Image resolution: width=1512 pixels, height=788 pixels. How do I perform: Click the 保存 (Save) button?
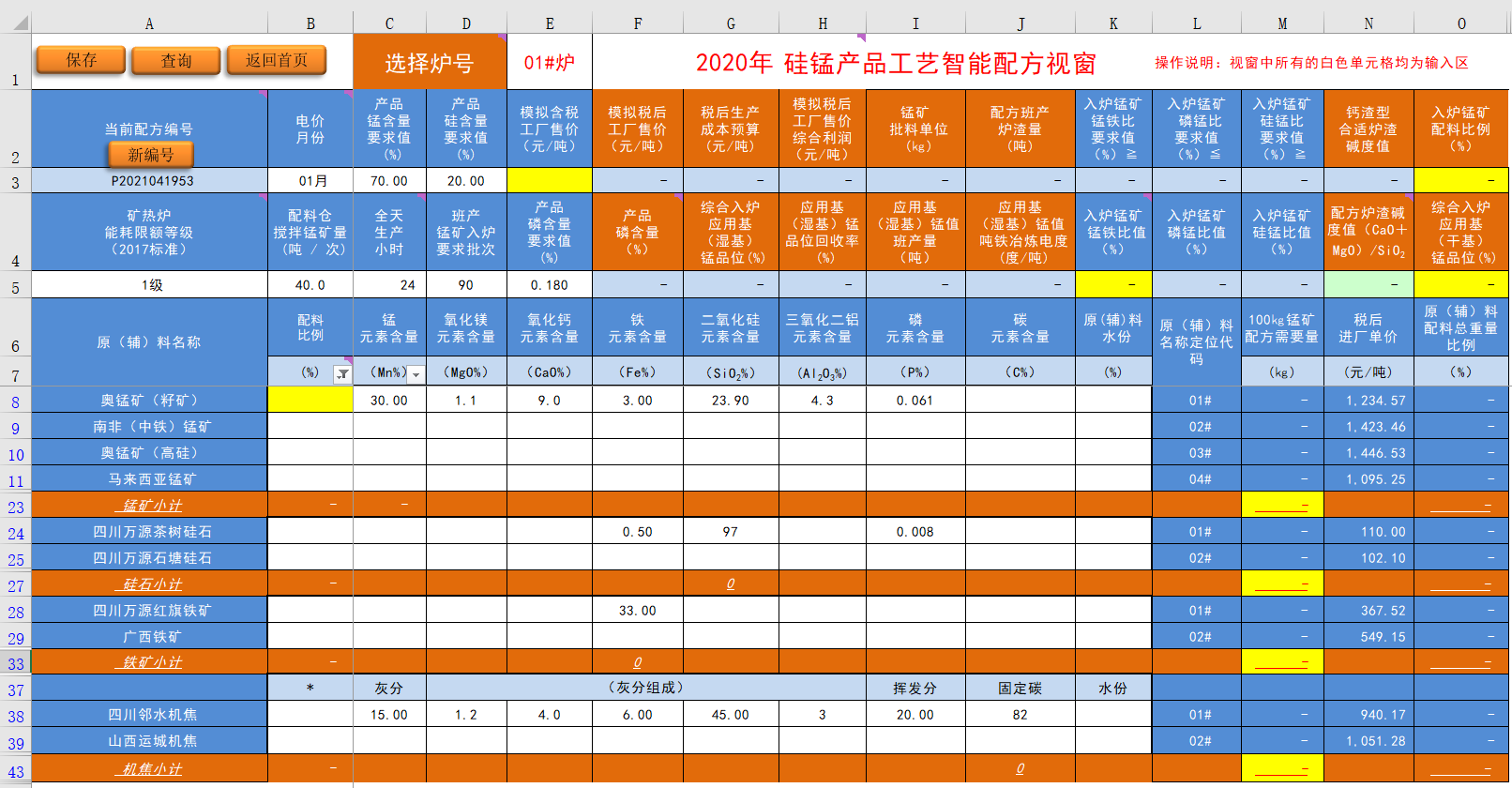81,60
